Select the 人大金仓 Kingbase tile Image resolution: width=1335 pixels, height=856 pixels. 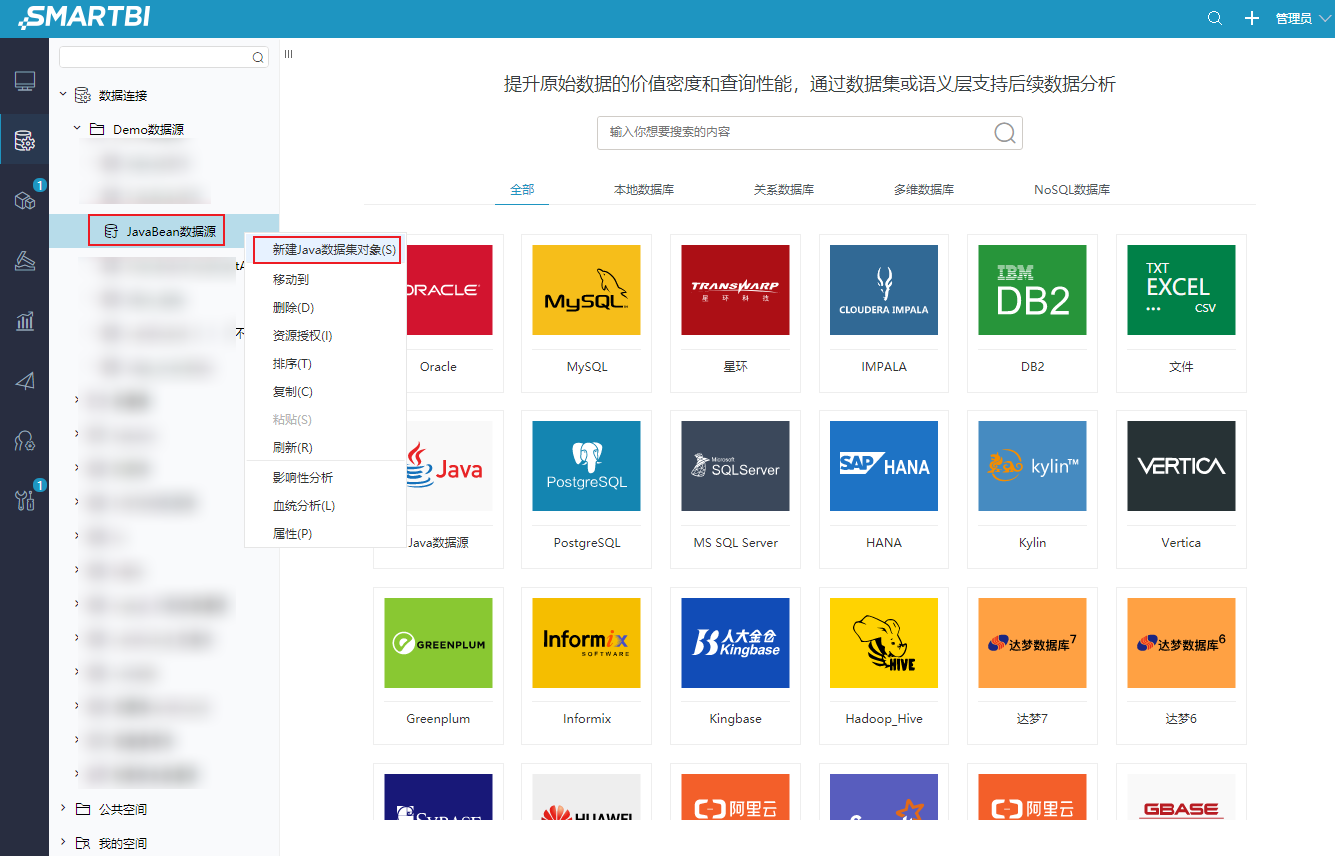[x=735, y=665]
